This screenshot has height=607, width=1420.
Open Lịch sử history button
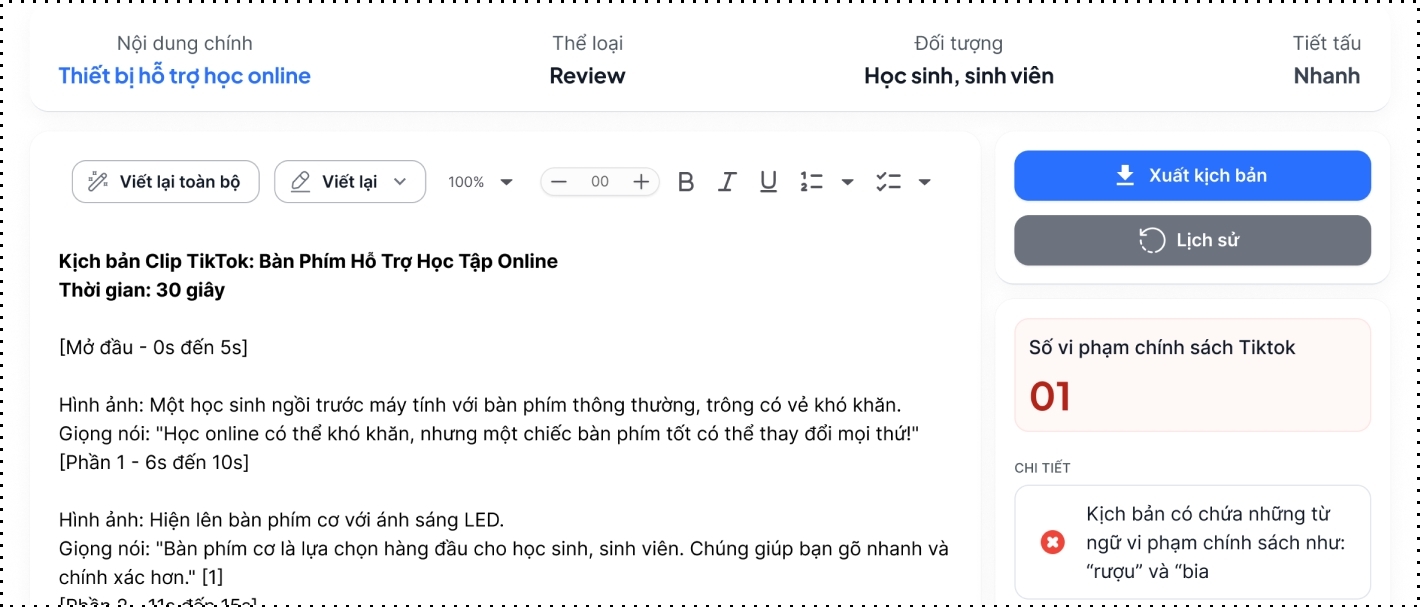[x=1192, y=240]
